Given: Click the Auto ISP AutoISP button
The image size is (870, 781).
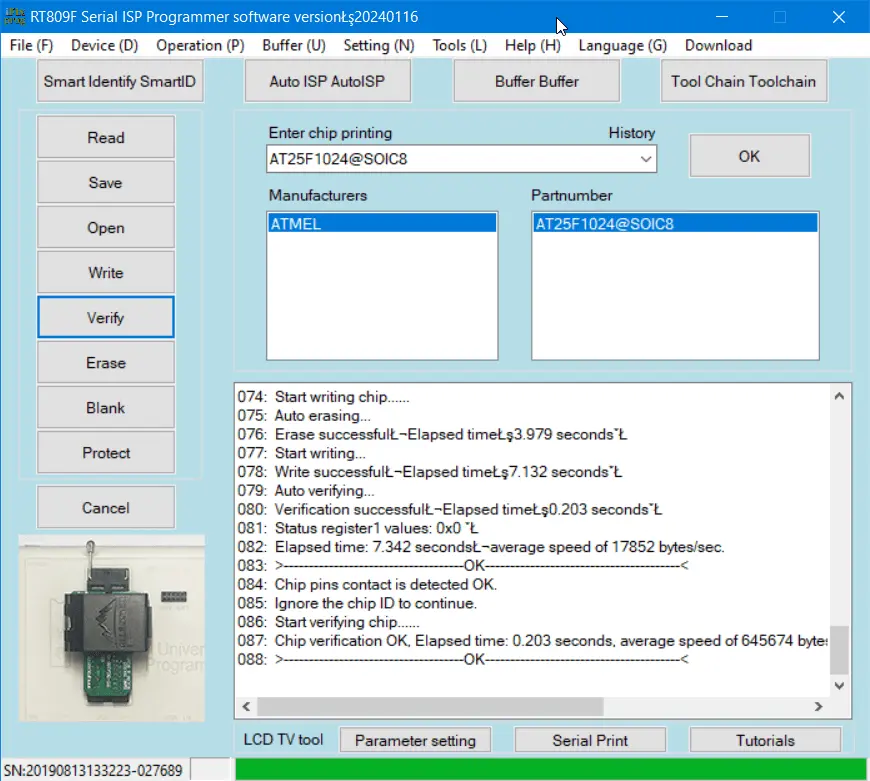Looking at the screenshot, I should pos(326,82).
